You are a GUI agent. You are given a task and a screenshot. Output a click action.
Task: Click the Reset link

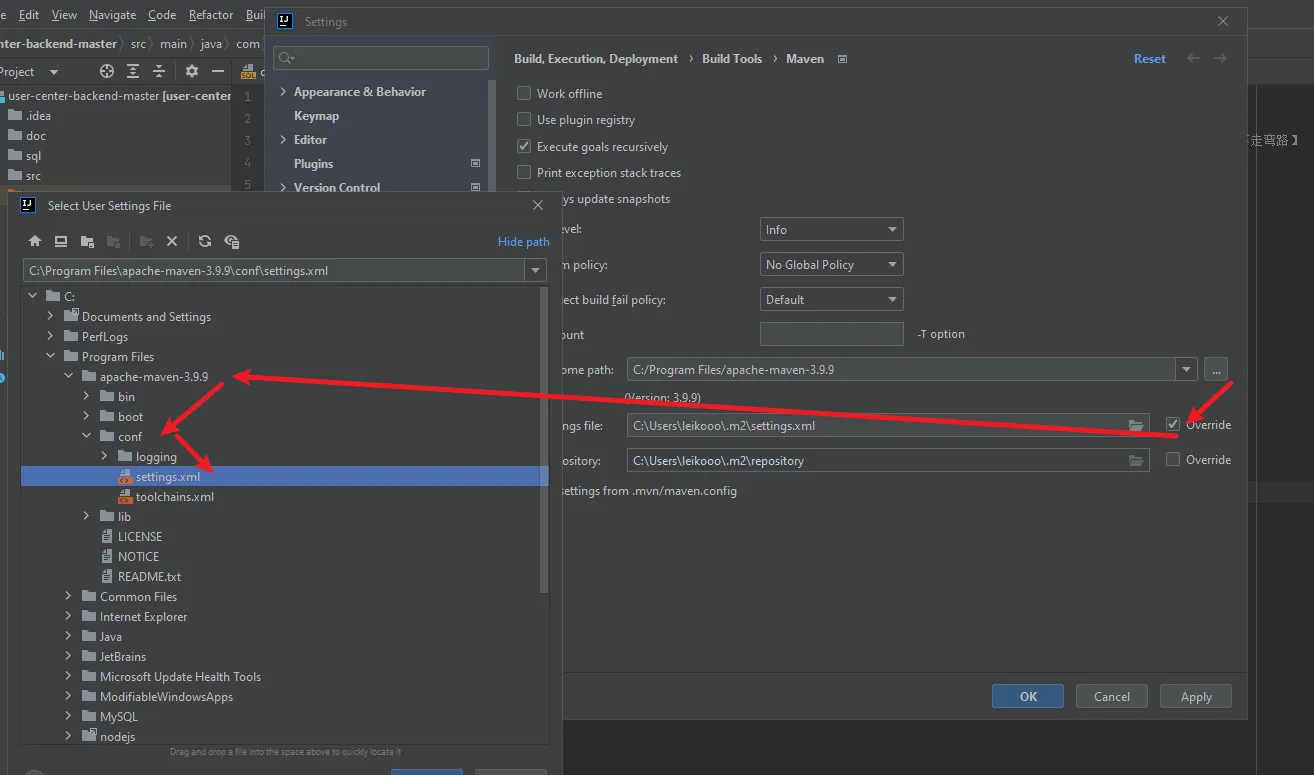tap(1150, 59)
